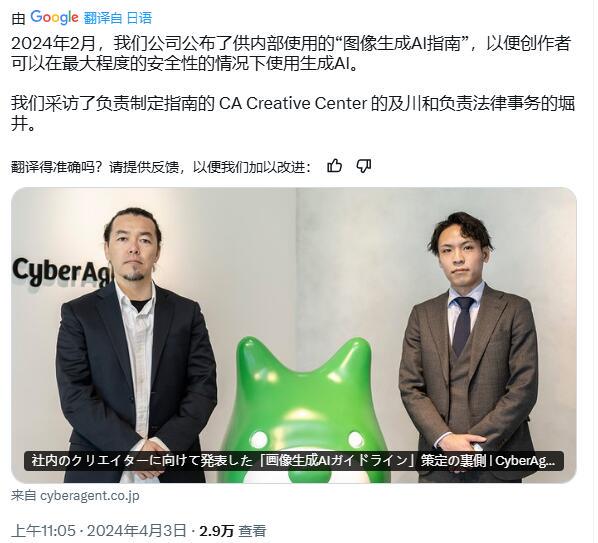The height and width of the screenshot is (543, 598).
Task: Click the Japanese article title caption overlay
Action: [x=294, y=461]
